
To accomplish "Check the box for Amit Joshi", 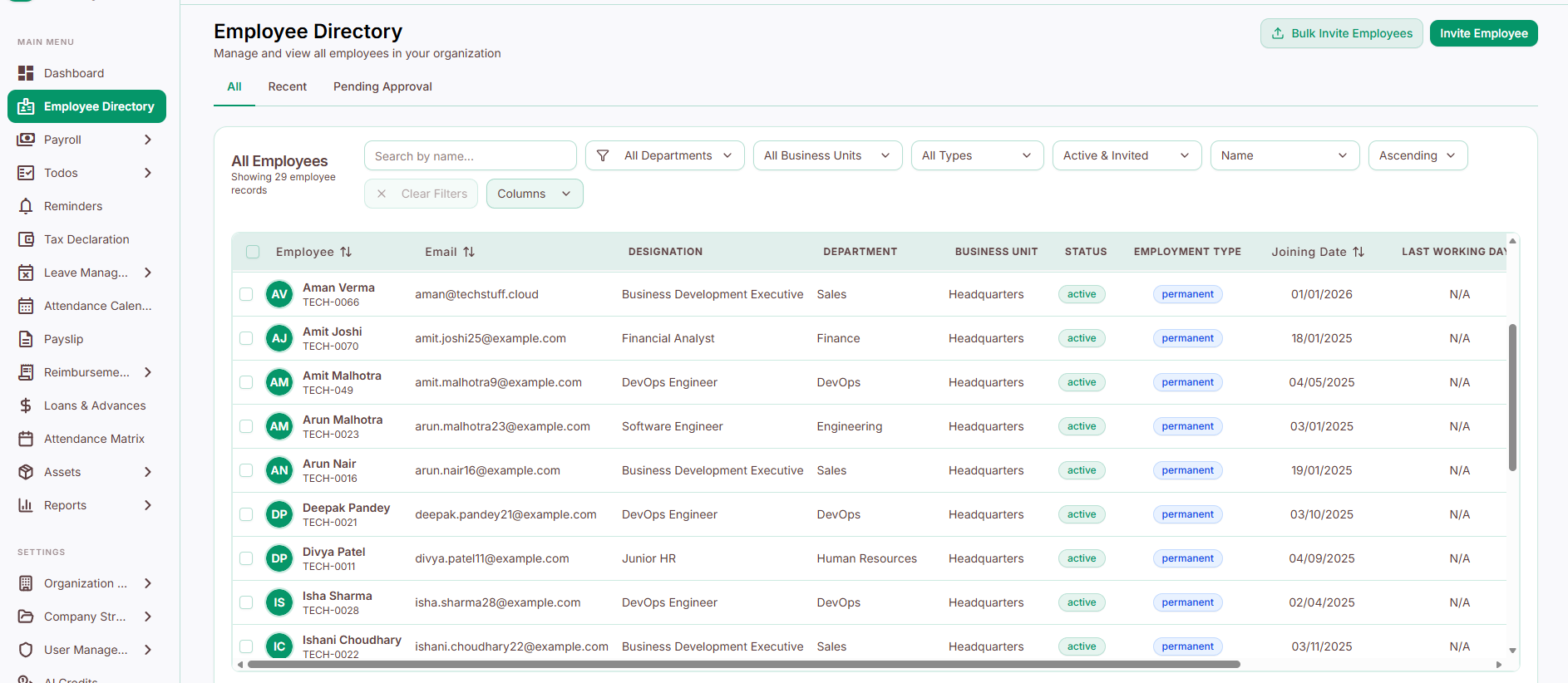I will point(246,338).
